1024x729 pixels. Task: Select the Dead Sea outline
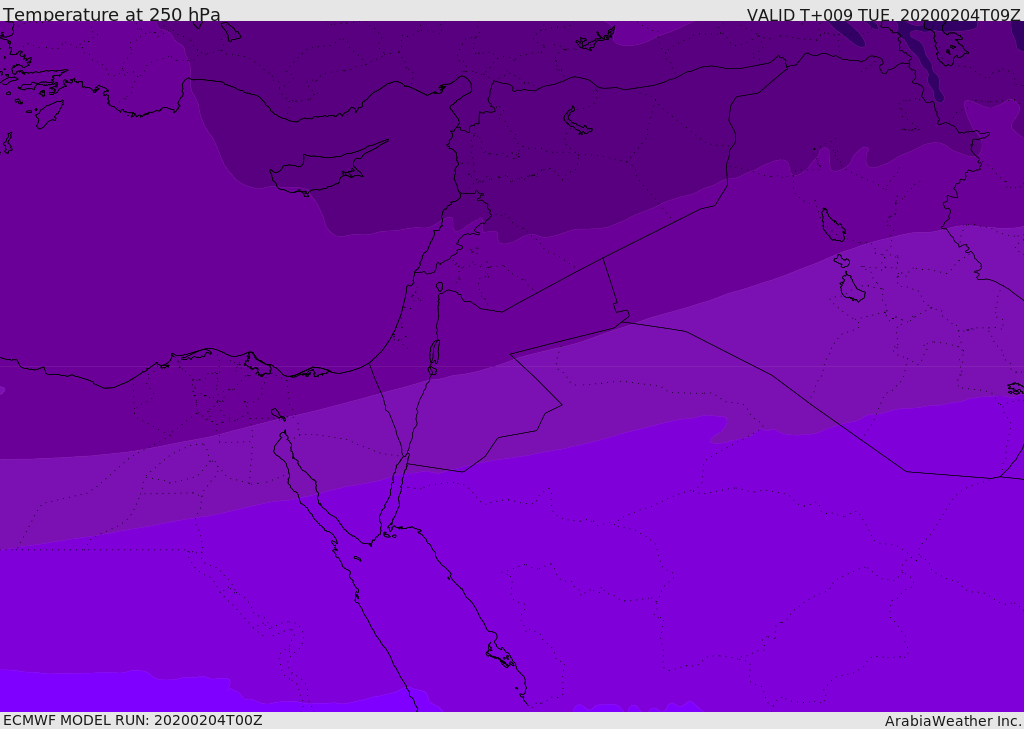pyautogui.click(x=434, y=355)
